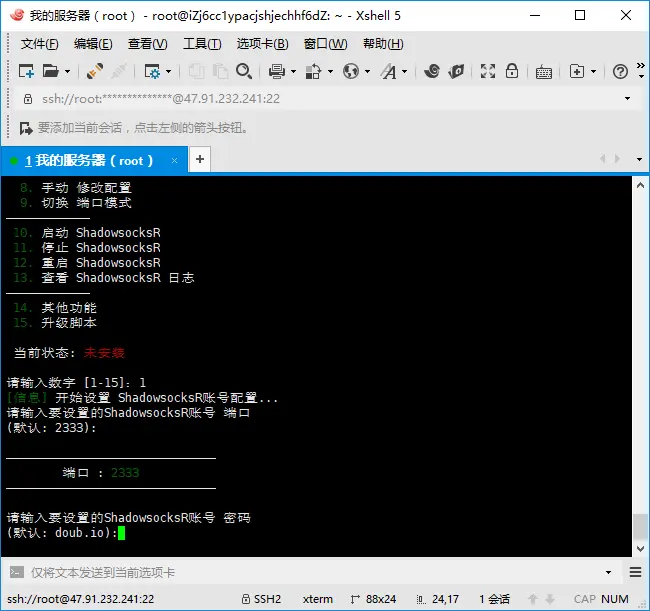
Task: Click the Copy toolbar icon
Action: [x=196, y=71]
